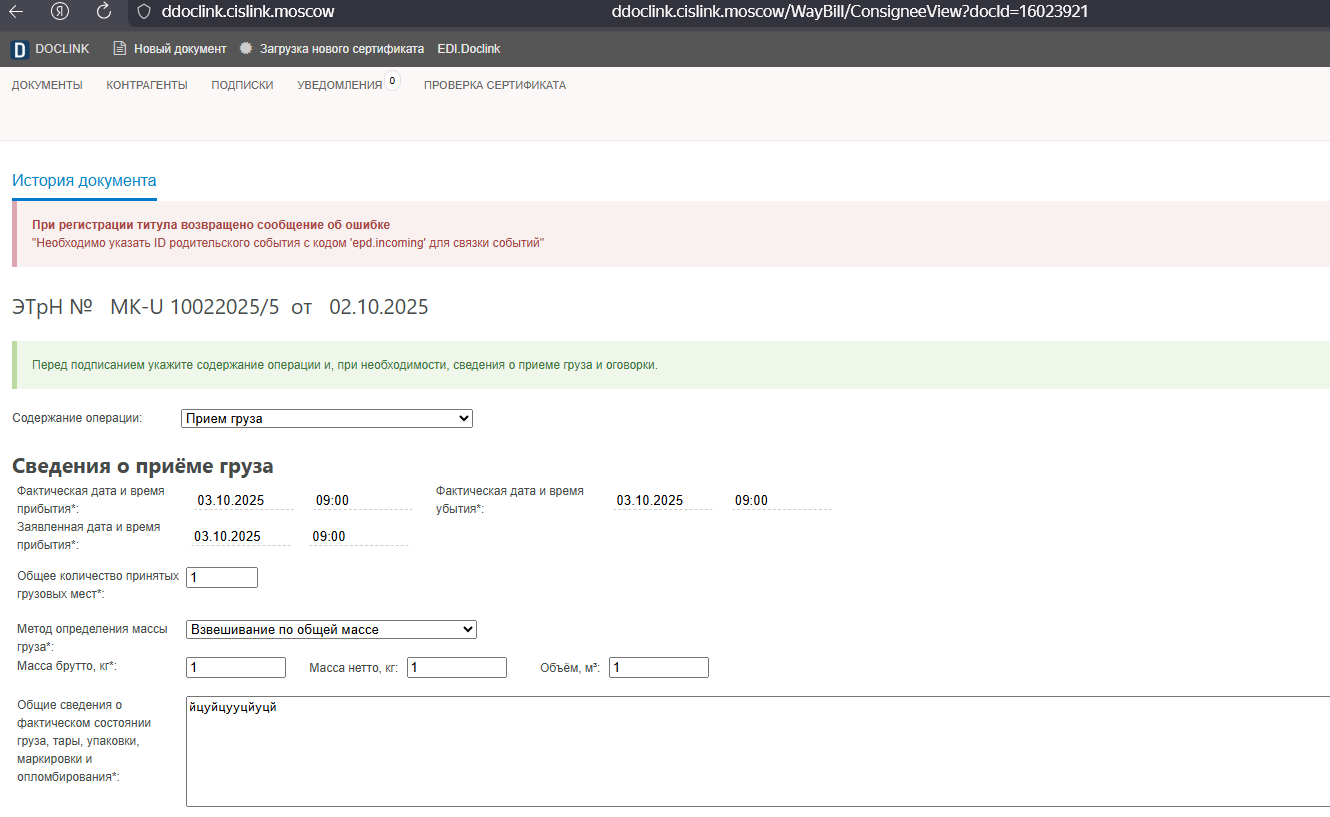Click the Масса нетто input field

[x=457, y=667]
